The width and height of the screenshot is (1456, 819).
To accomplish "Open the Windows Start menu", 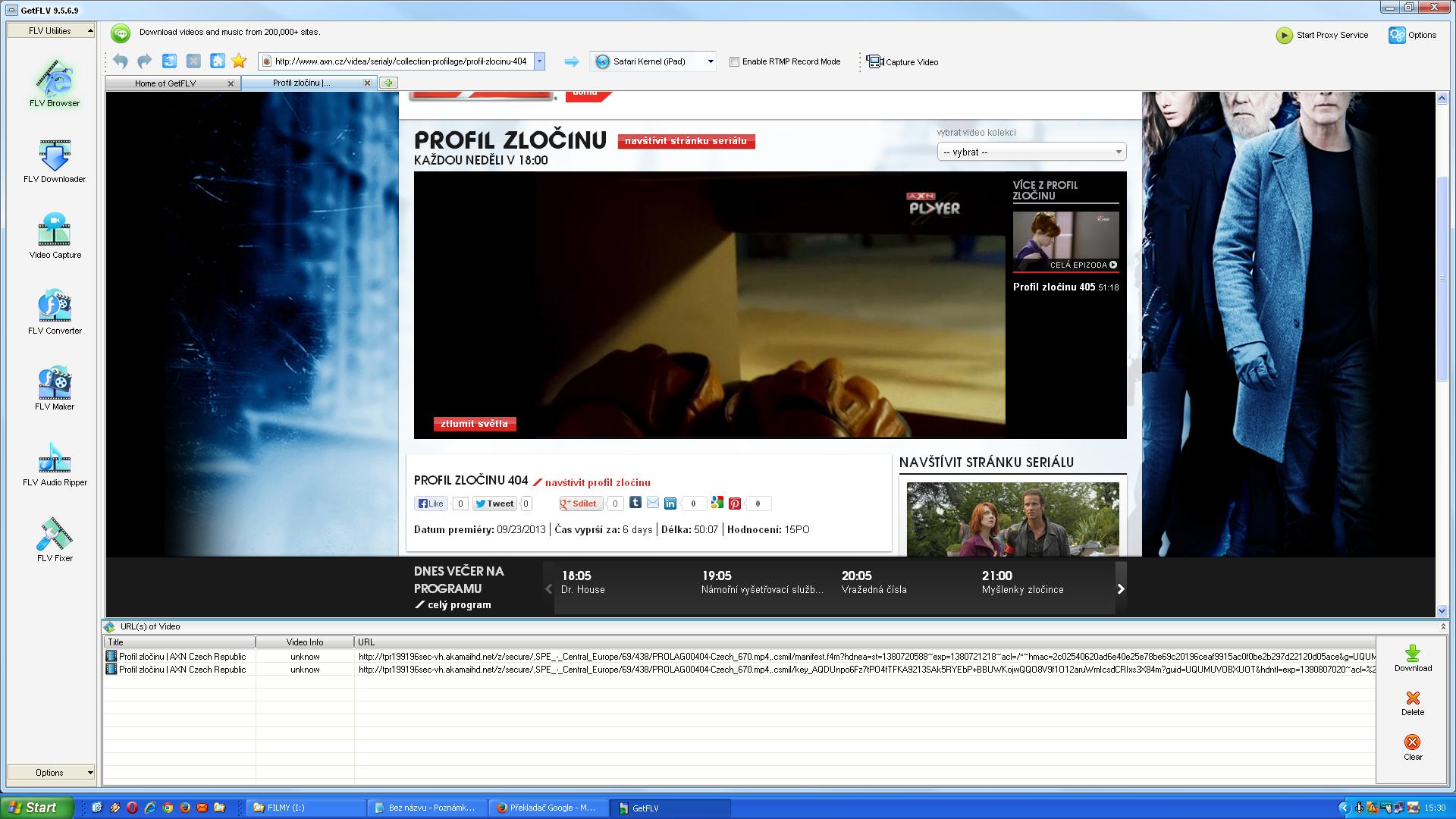I will coord(37,808).
